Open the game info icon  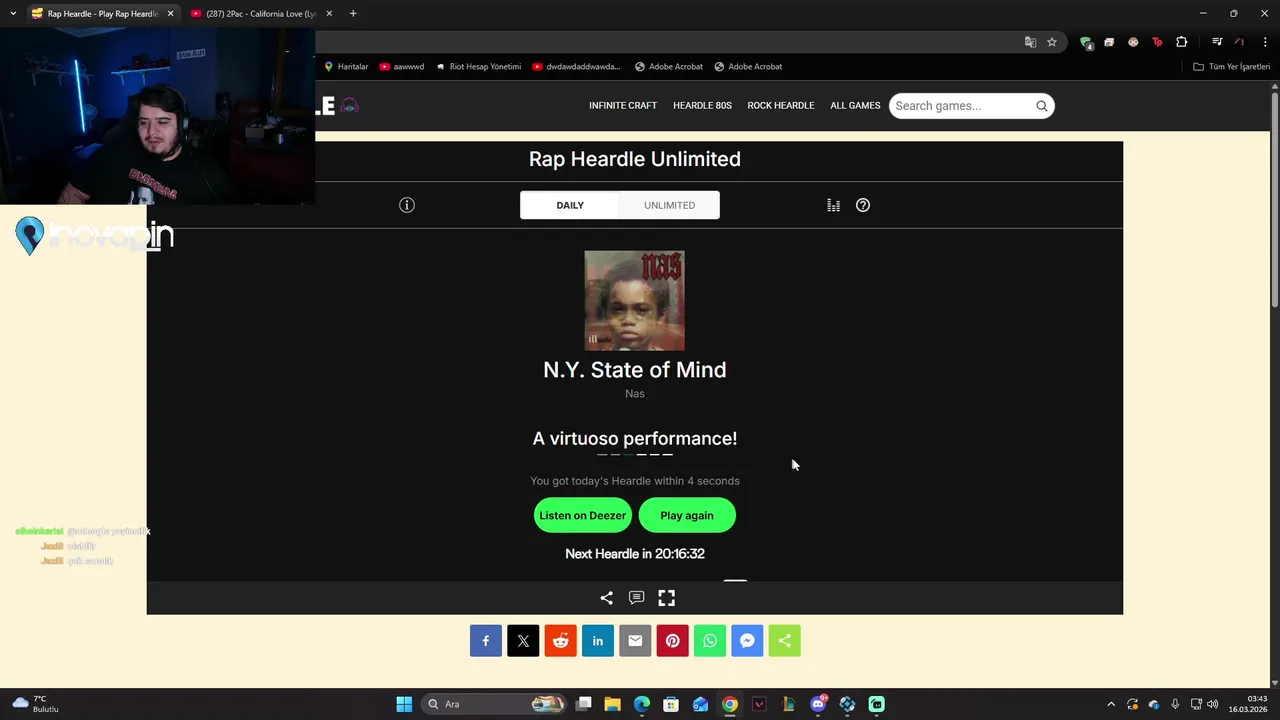point(407,205)
